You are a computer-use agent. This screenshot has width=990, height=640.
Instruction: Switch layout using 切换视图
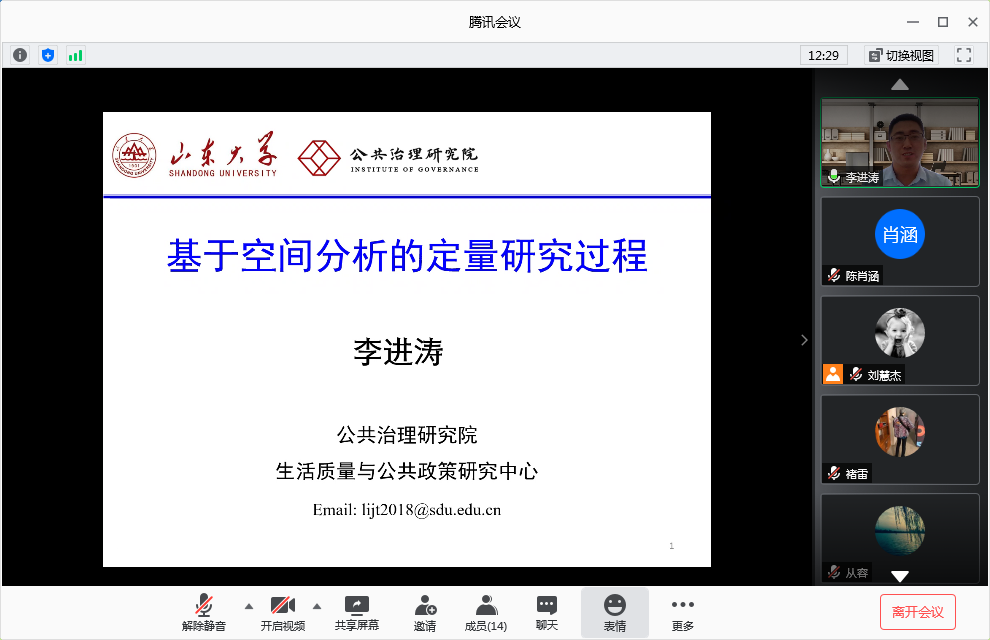point(901,55)
